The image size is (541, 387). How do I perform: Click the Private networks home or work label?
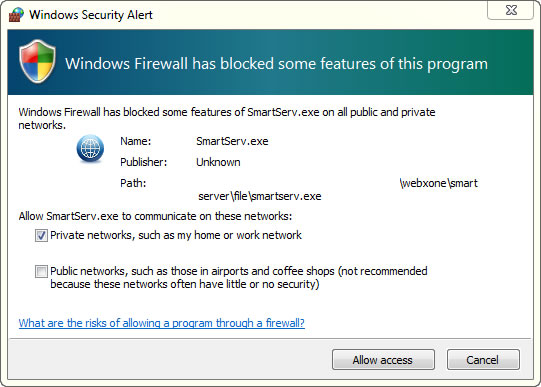pyautogui.click(x=176, y=235)
